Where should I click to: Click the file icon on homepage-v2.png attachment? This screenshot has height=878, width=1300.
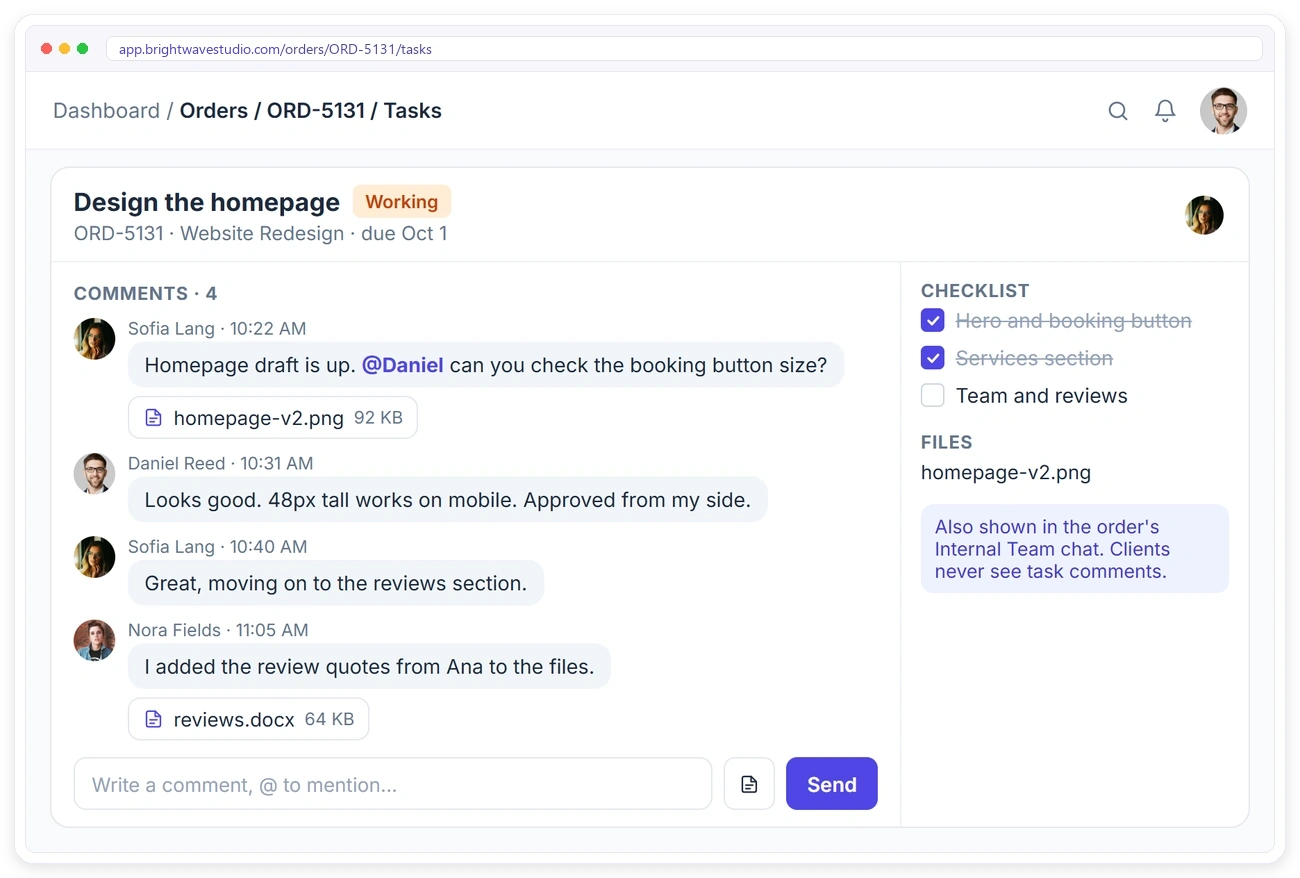click(153, 418)
